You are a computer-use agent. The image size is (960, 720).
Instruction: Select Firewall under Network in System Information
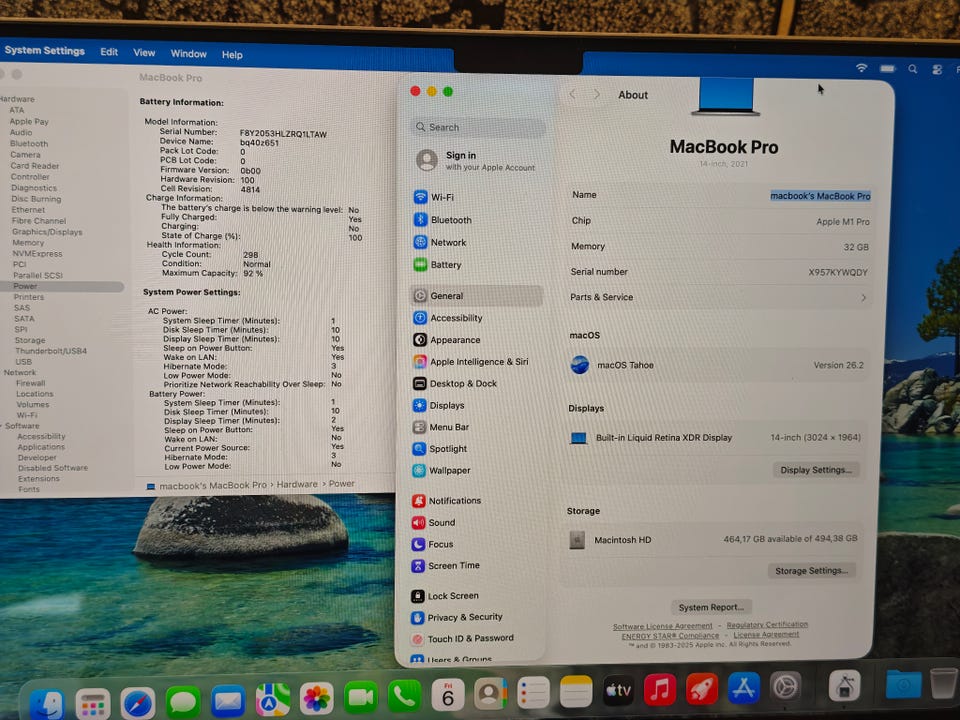(x=31, y=383)
